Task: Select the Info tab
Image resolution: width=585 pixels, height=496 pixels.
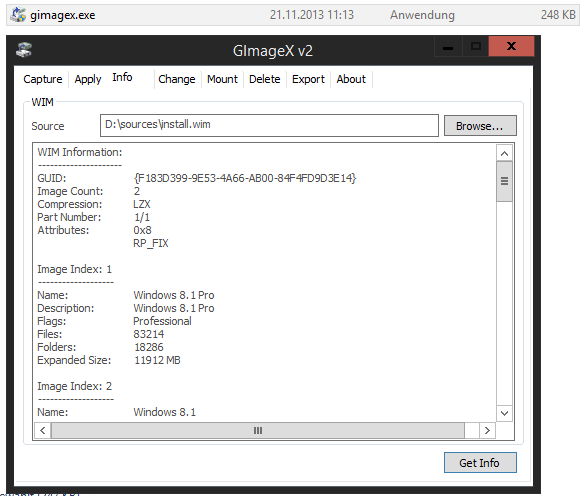Action: point(122,77)
